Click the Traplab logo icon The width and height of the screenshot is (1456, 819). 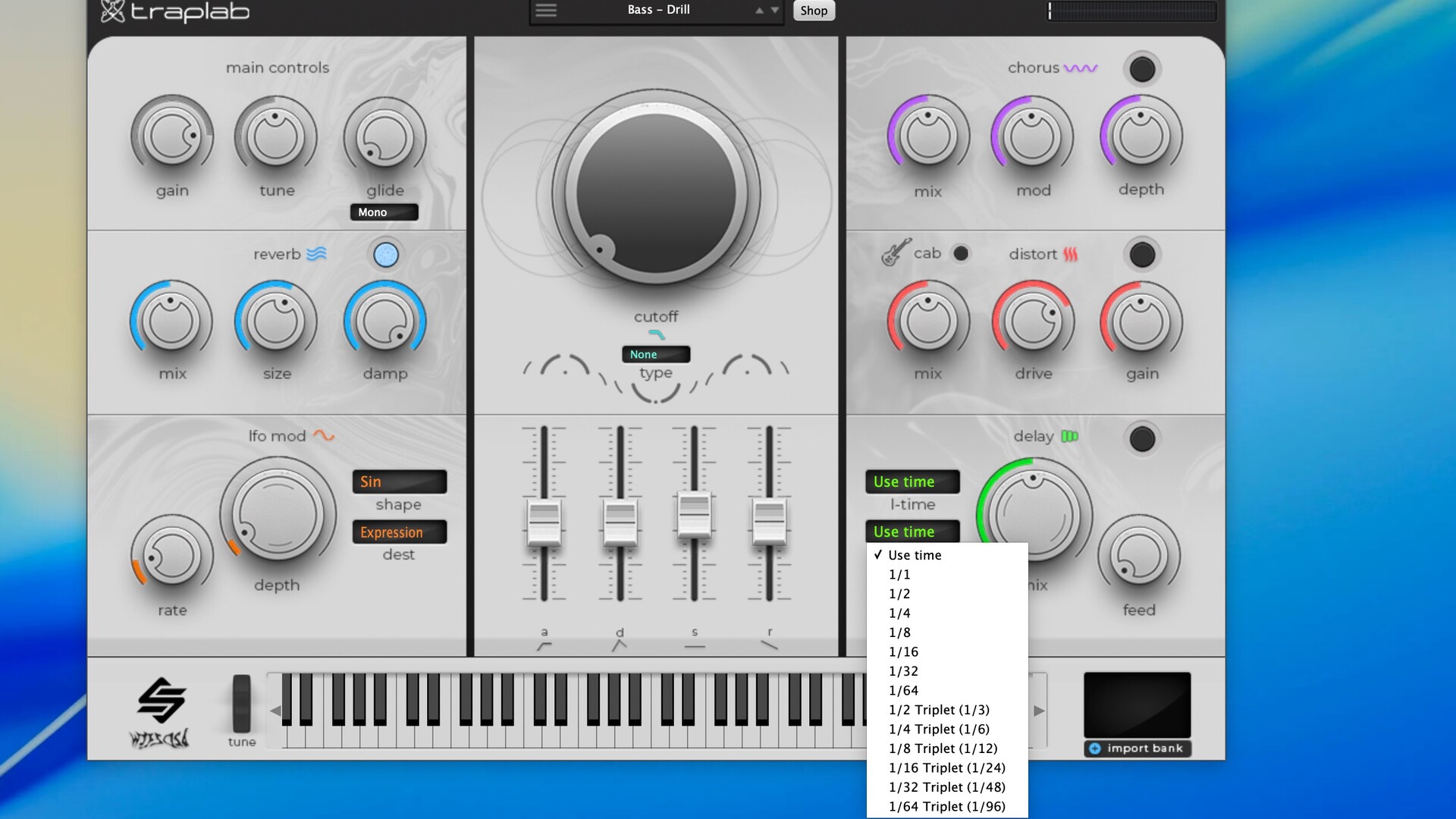click(113, 11)
